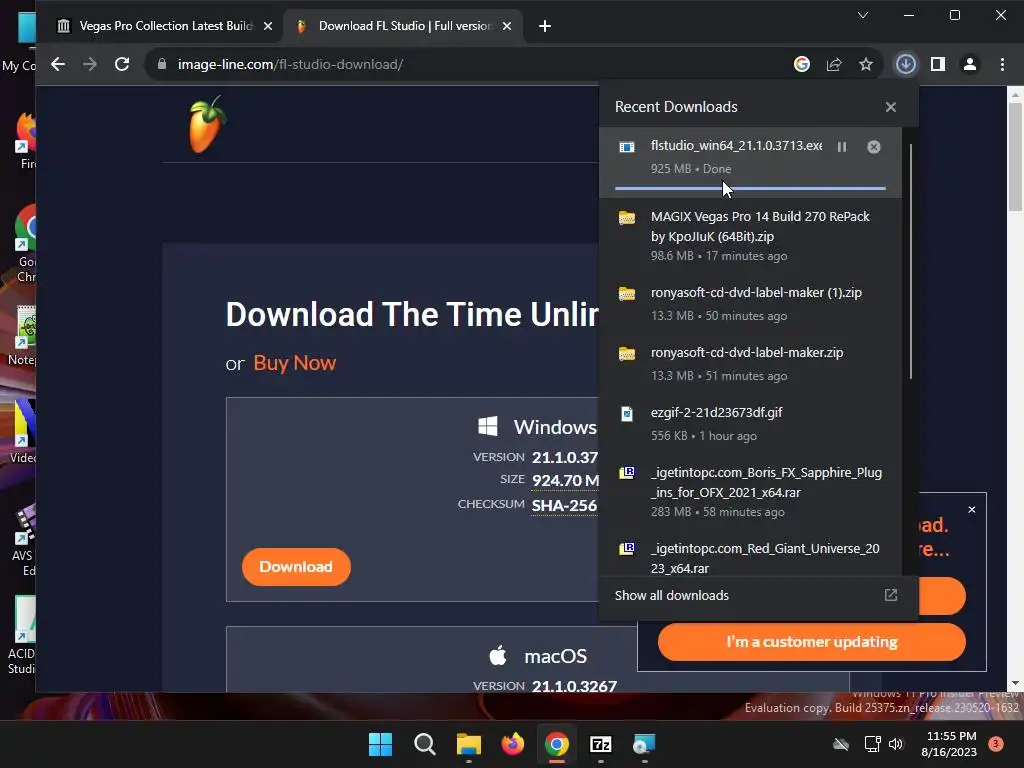This screenshot has width=1024, height=768.
Task: Click the Google icon in address bar
Action: 802,64
